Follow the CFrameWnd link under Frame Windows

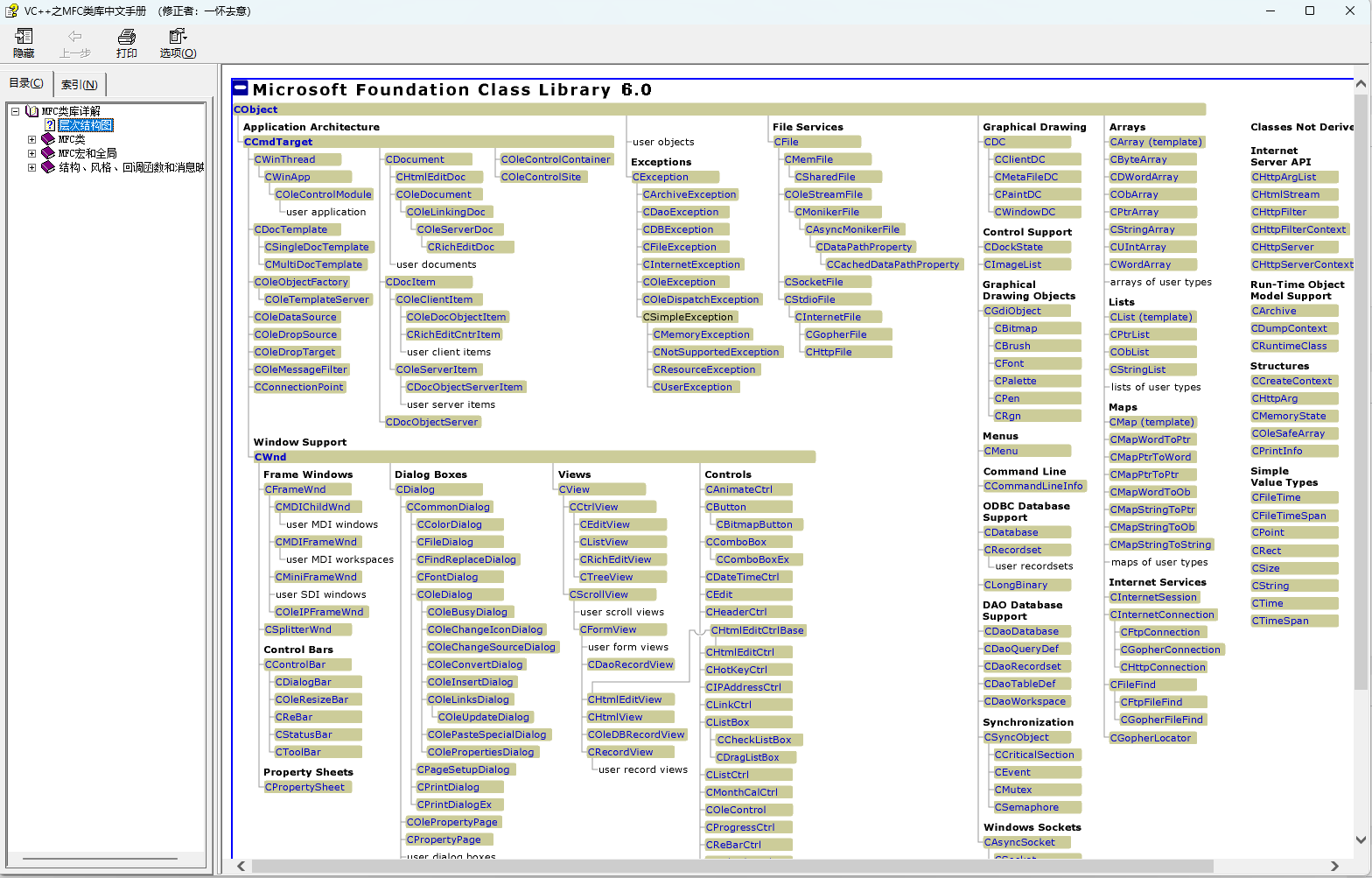coord(295,489)
